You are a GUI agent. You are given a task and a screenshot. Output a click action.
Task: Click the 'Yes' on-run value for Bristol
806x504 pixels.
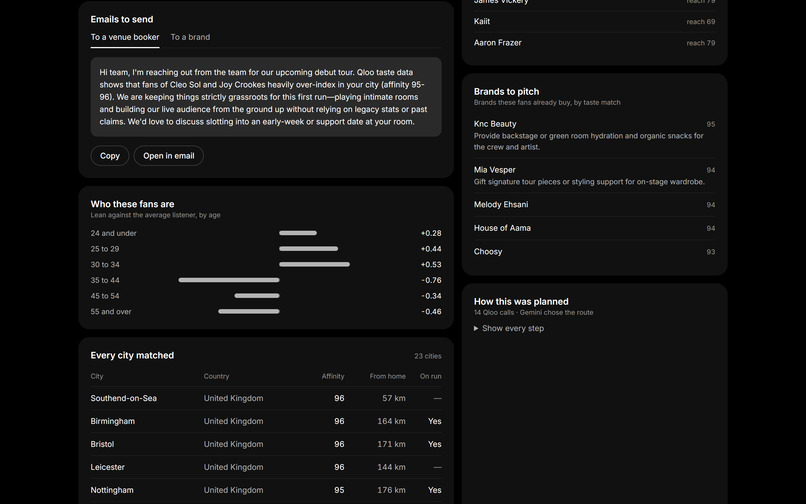(434, 444)
